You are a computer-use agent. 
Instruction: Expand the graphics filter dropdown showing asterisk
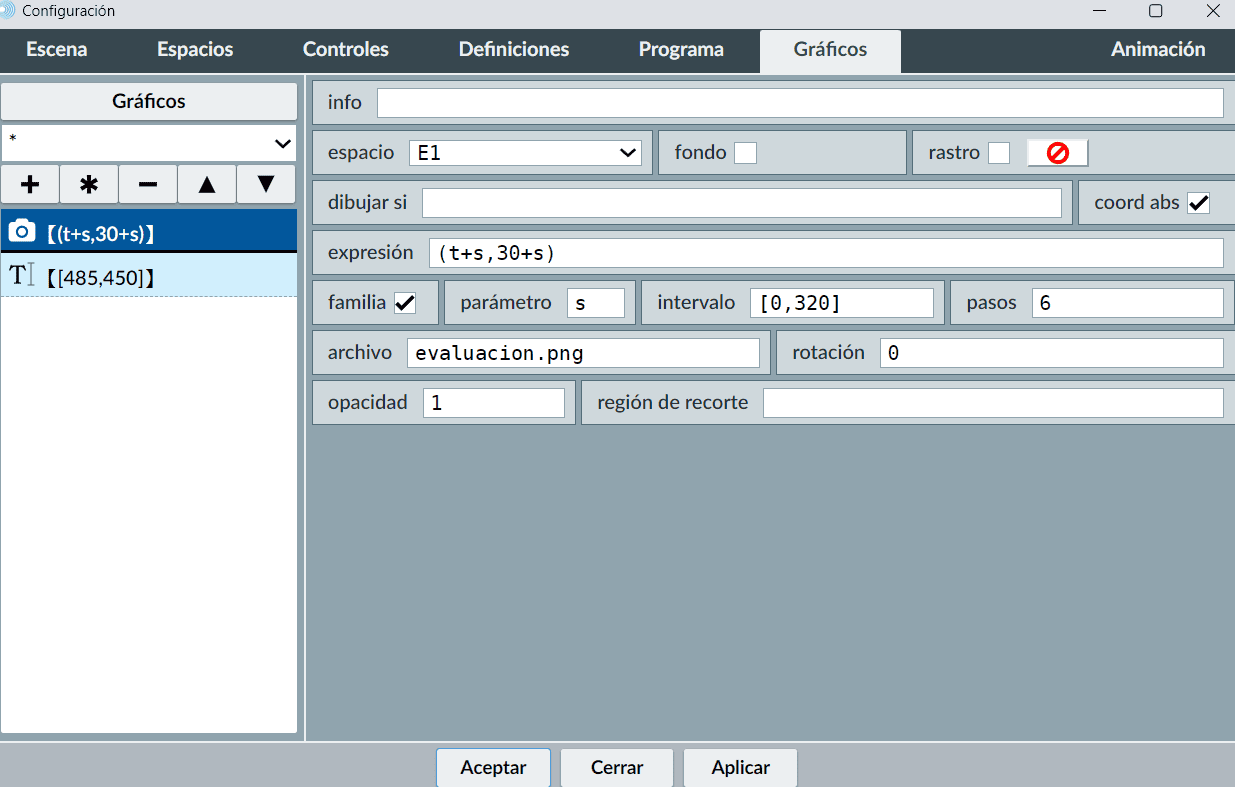(149, 143)
